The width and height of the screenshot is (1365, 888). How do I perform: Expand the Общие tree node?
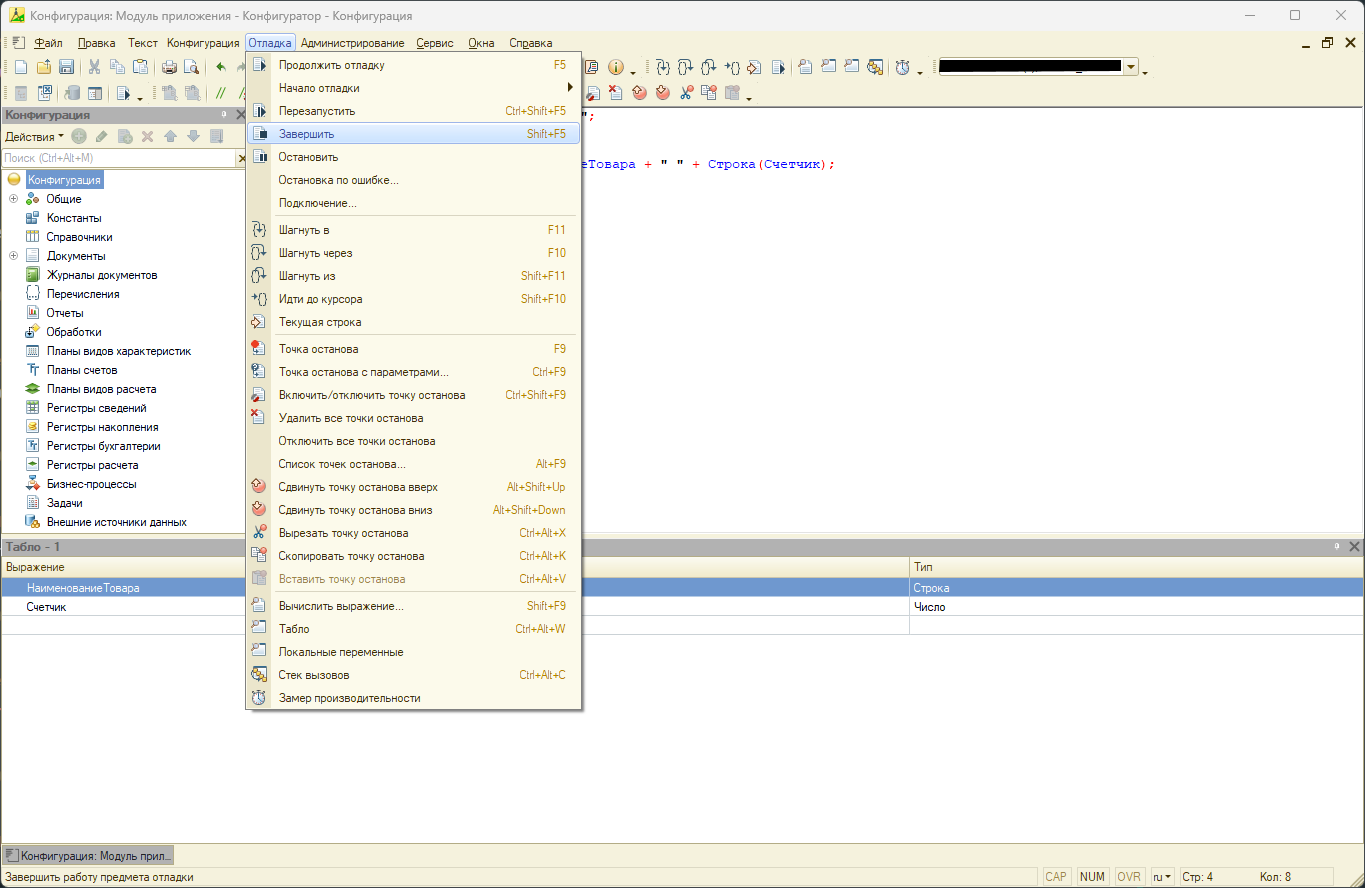pyautogui.click(x=14, y=199)
